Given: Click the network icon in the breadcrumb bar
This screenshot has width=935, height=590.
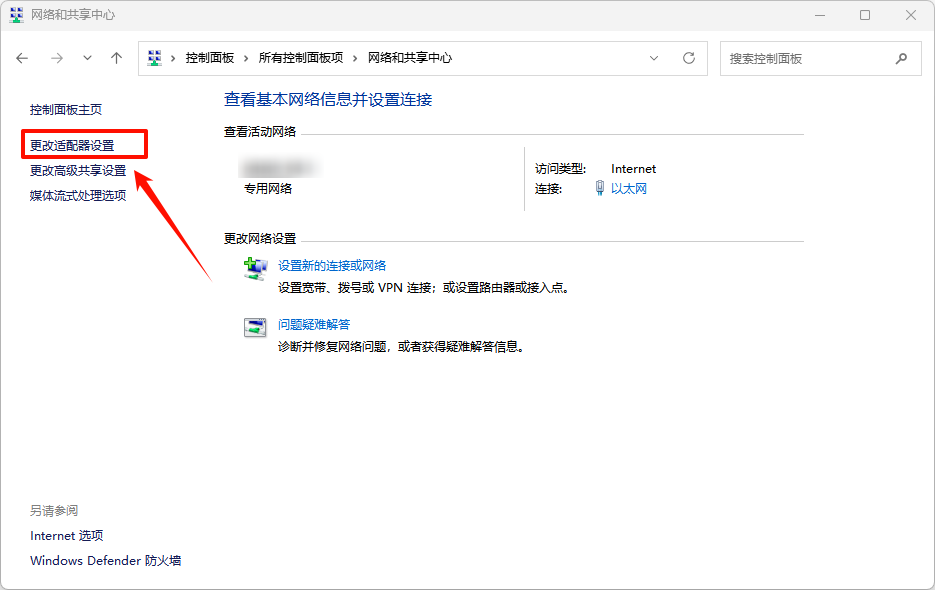Looking at the screenshot, I should point(154,58).
